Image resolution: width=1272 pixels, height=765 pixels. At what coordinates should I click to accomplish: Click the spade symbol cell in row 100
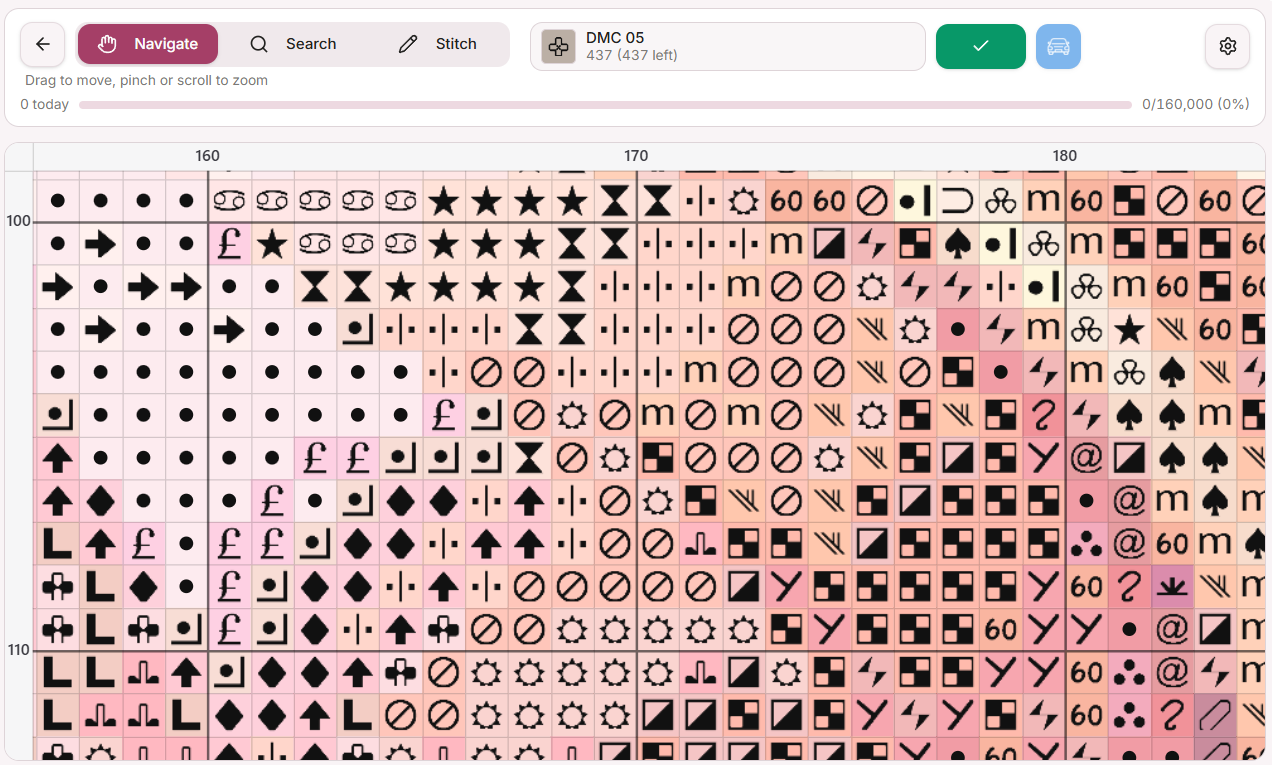(957, 244)
